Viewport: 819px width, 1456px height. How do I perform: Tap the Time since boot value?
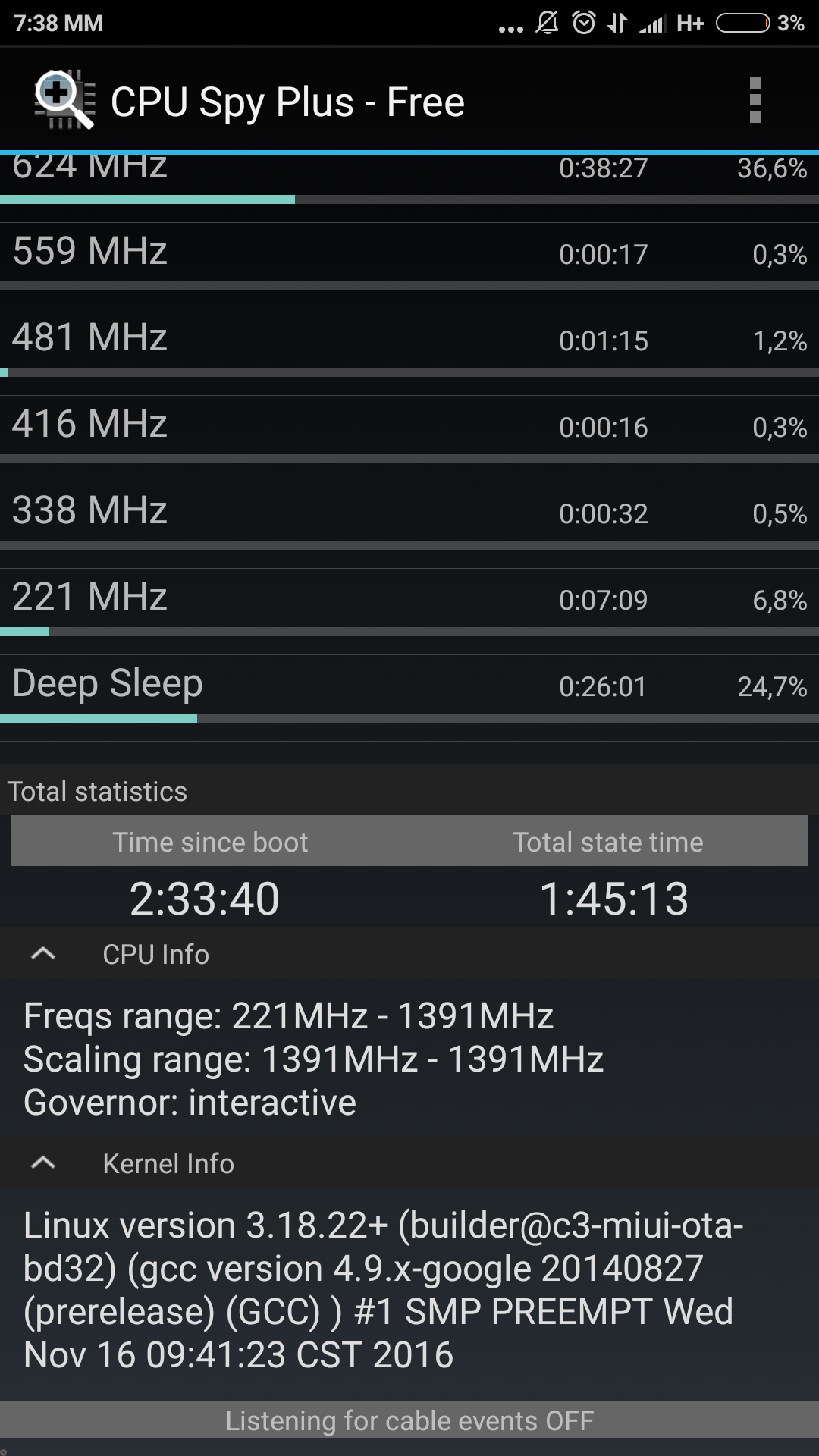(x=205, y=899)
